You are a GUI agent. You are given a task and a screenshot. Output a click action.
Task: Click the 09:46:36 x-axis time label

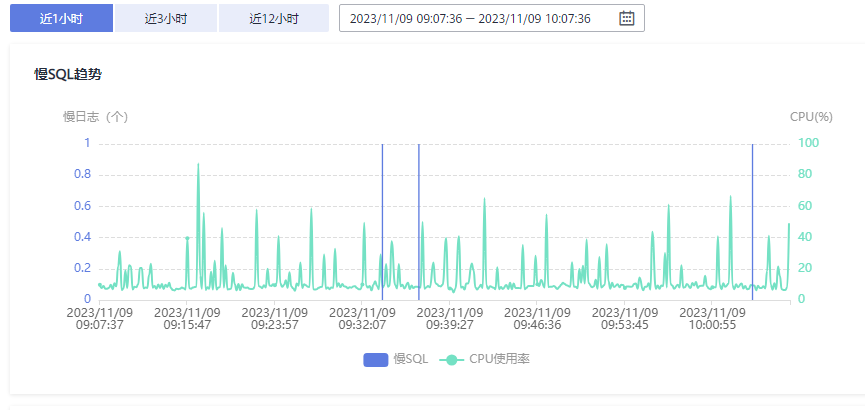coord(537,324)
